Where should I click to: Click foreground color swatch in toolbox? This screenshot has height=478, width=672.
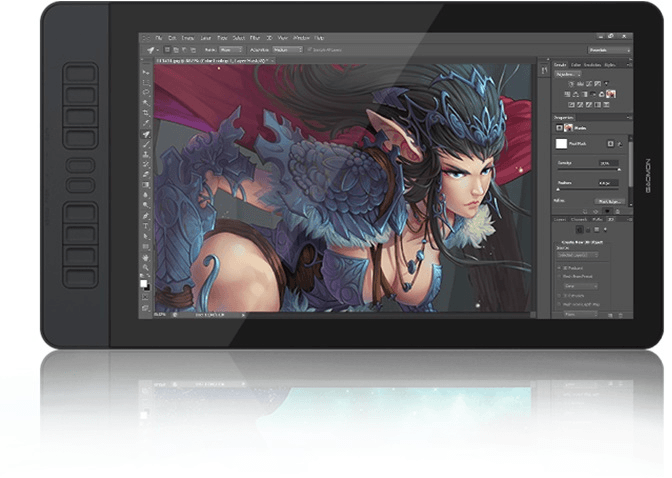pyautogui.click(x=144, y=283)
